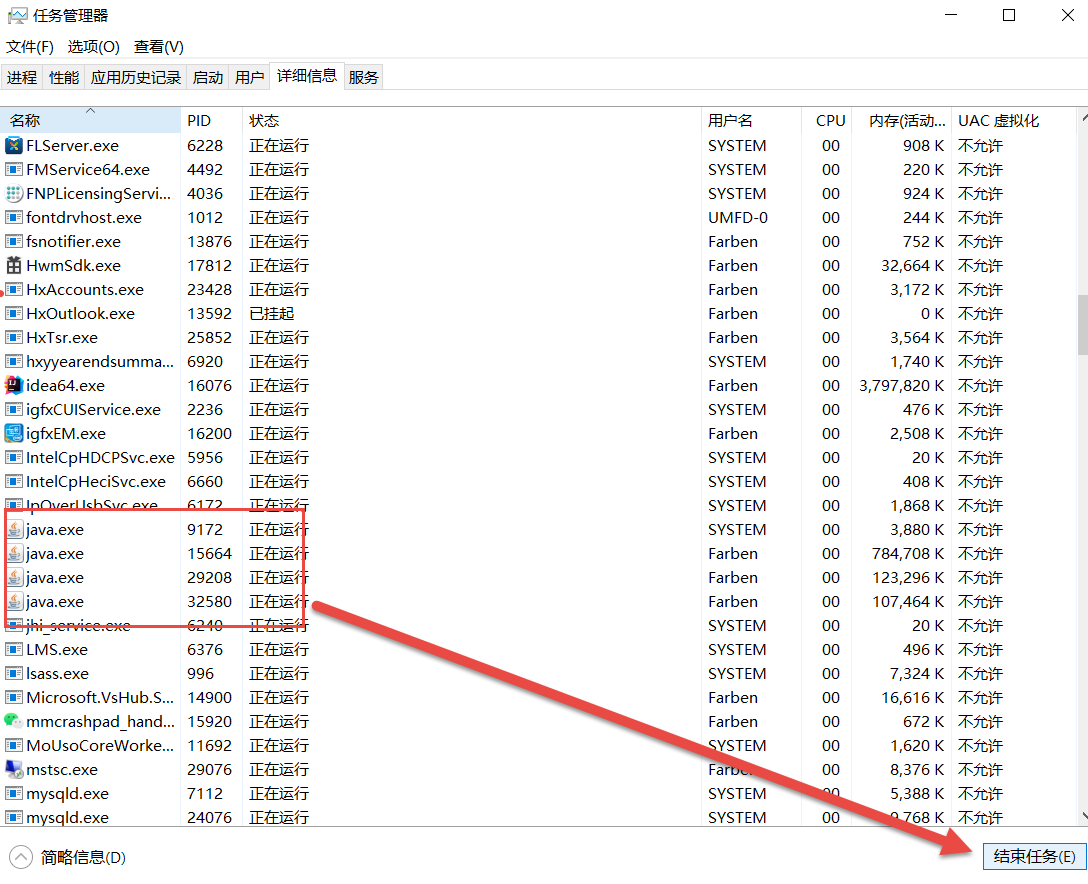
Task: Click java.exe icon with PID 9172
Action: 15,529
